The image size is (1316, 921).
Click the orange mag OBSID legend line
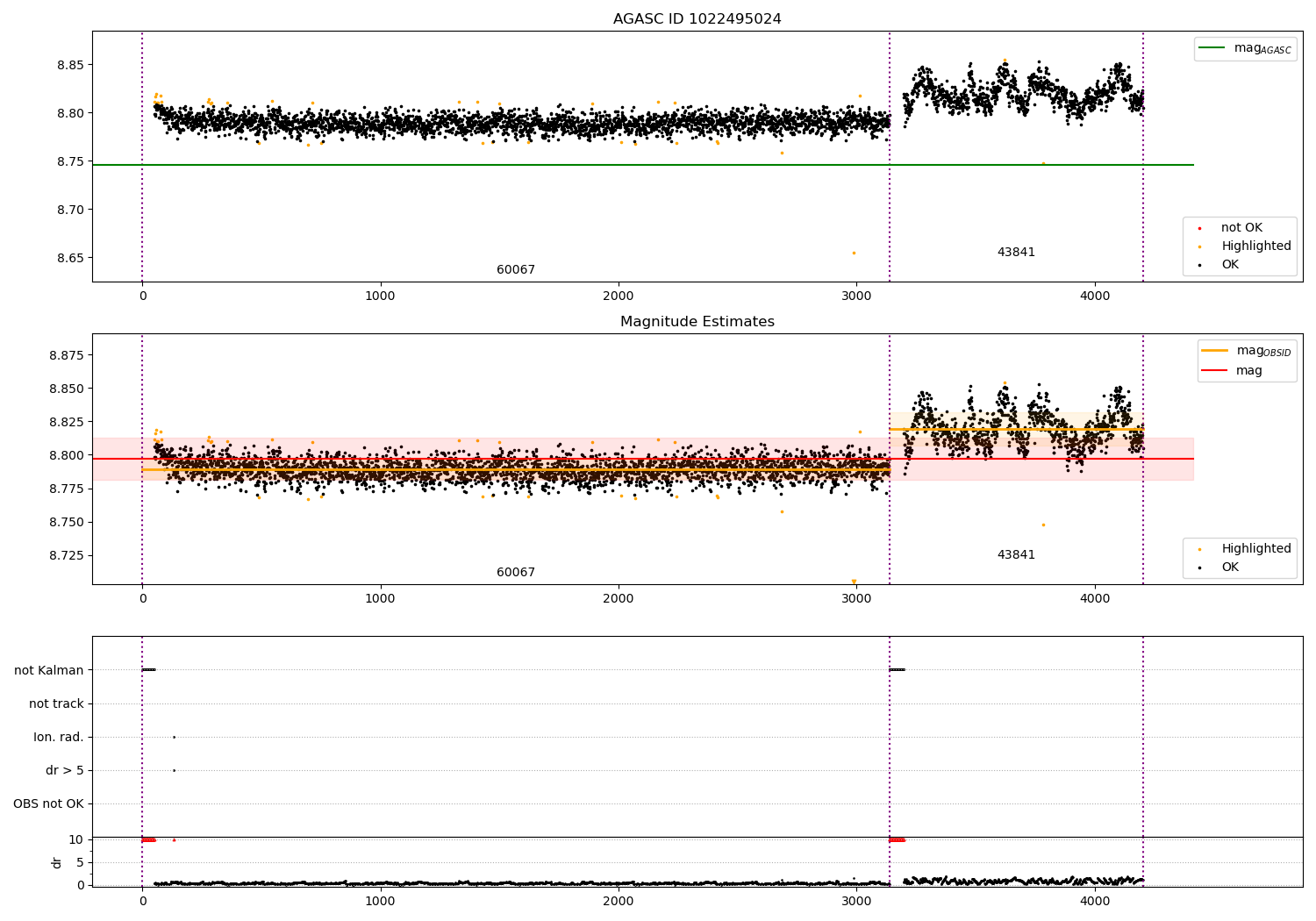click(x=1215, y=351)
